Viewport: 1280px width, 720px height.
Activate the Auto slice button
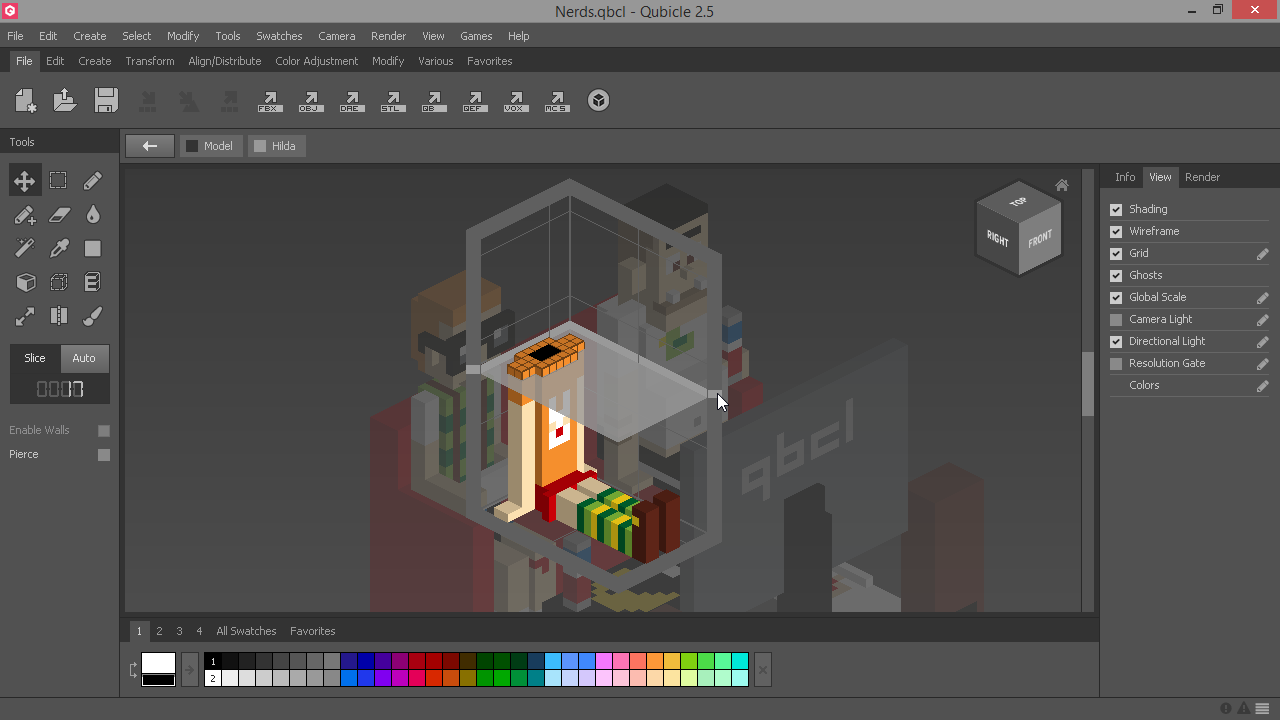(x=84, y=358)
